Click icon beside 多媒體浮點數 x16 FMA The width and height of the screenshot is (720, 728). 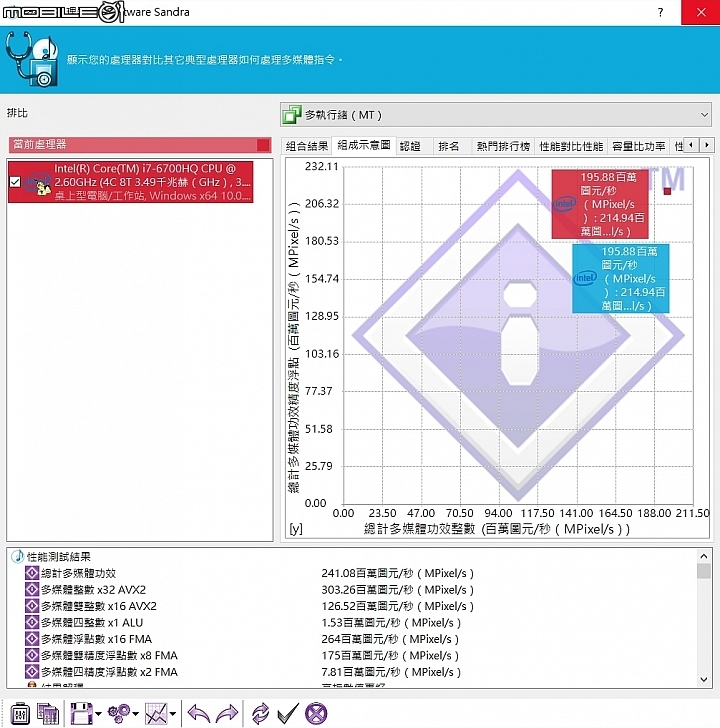point(32,639)
